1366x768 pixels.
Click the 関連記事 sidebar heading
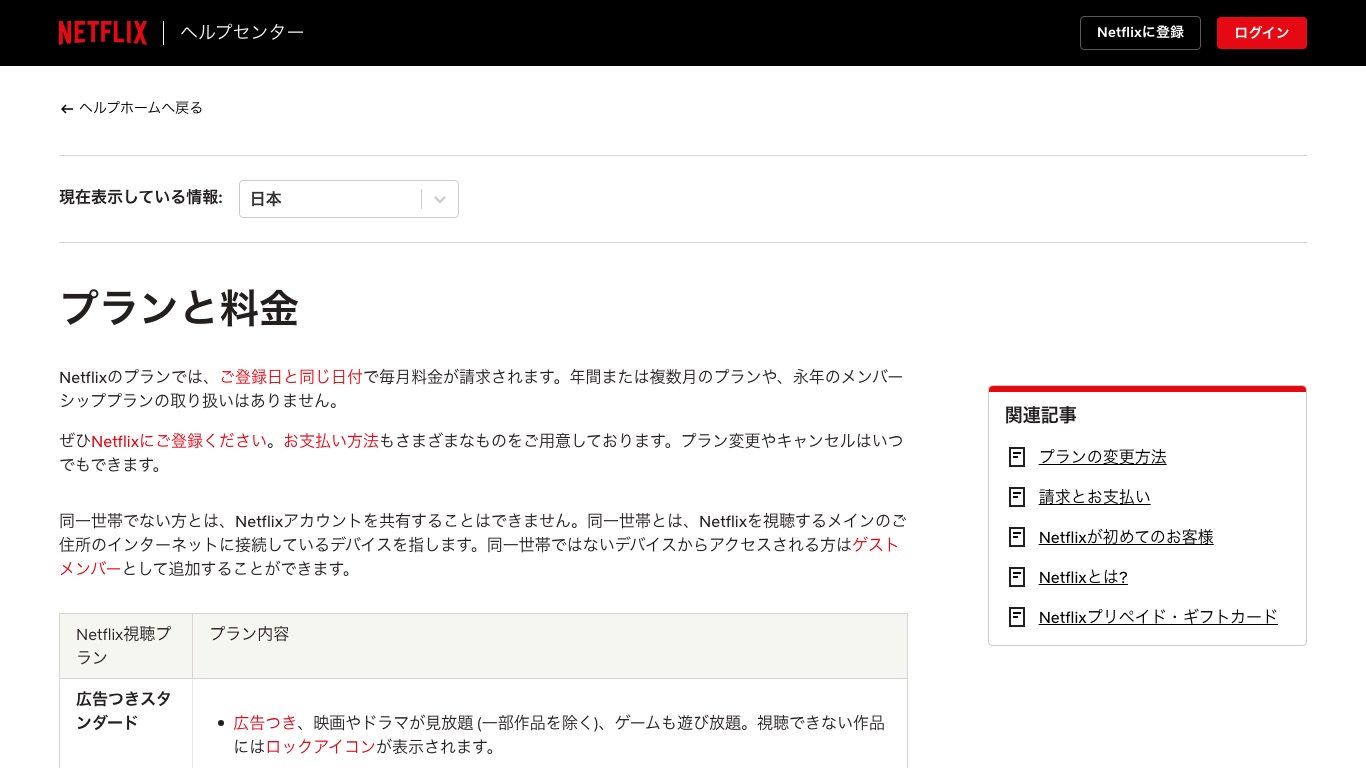tap(1041, 415)
